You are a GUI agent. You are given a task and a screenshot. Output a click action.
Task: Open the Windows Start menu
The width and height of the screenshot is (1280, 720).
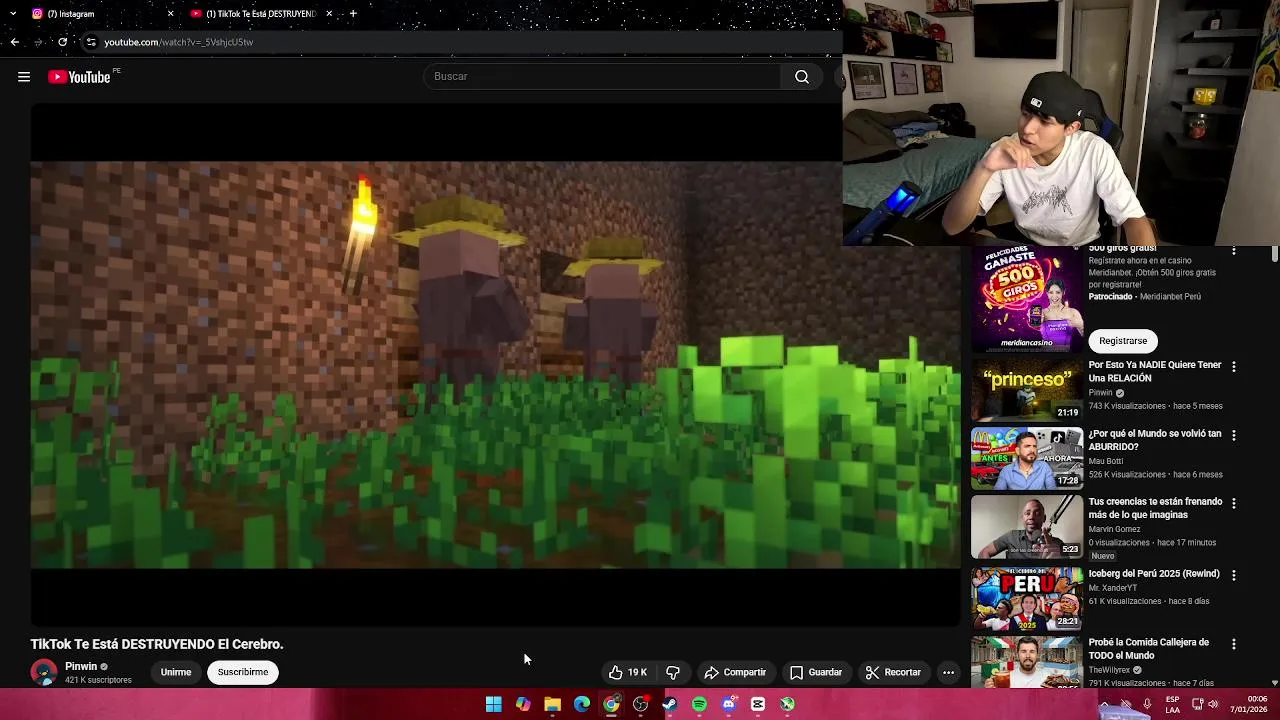[494, 705]
